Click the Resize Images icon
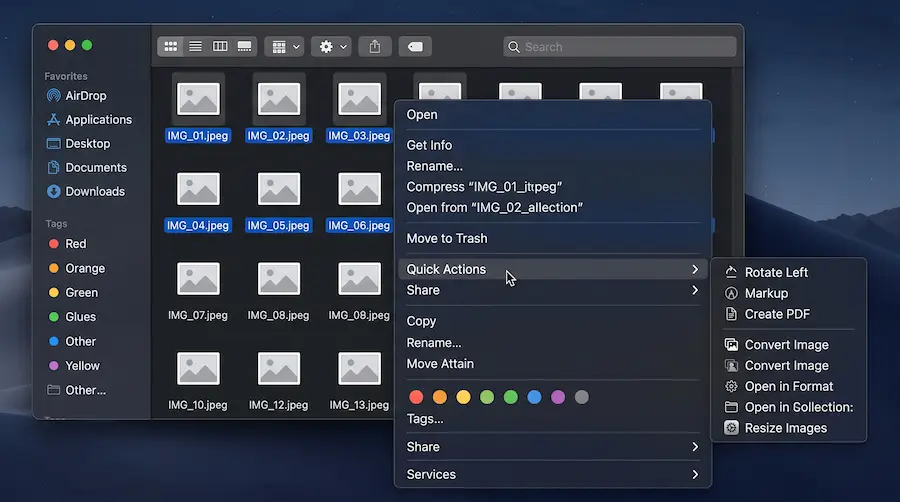 click(731, 428)
